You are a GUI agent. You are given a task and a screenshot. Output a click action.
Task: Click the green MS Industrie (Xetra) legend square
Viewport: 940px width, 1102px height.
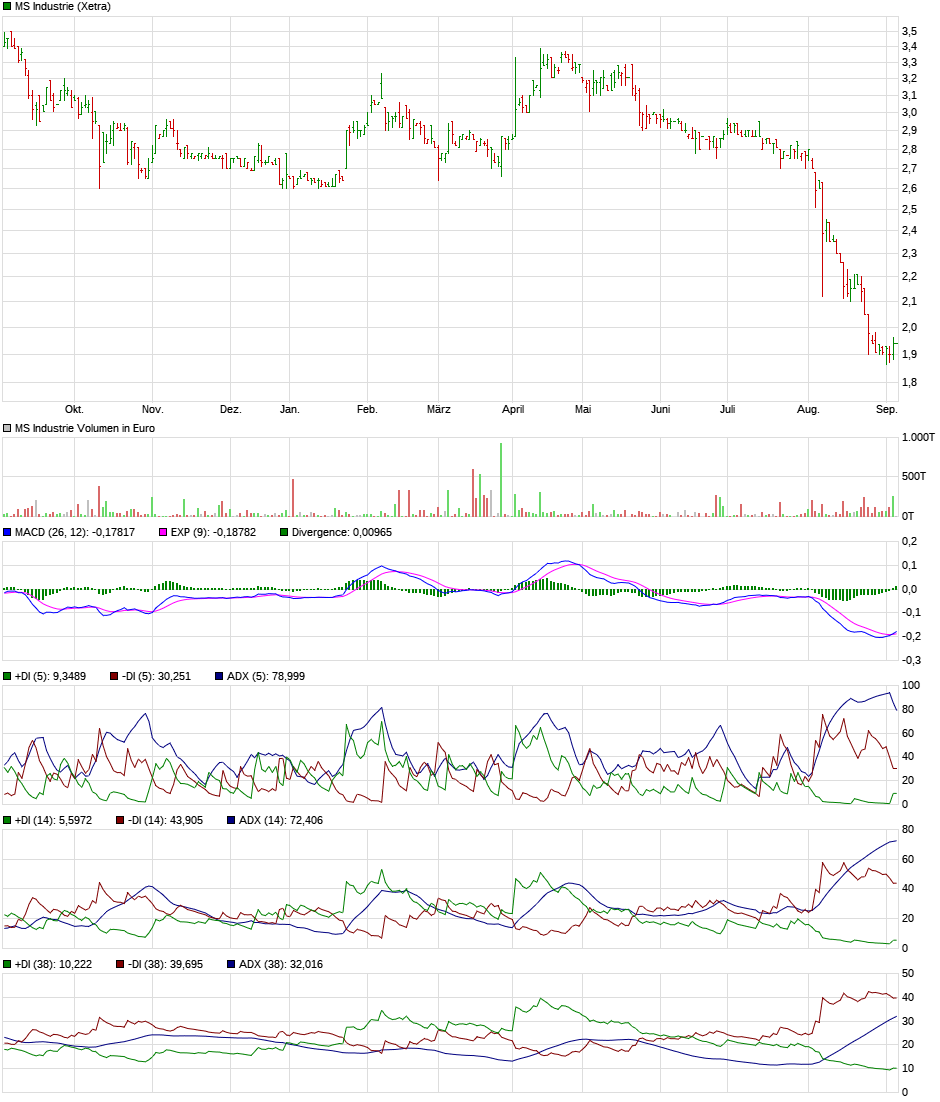click(x=8, y=7)
